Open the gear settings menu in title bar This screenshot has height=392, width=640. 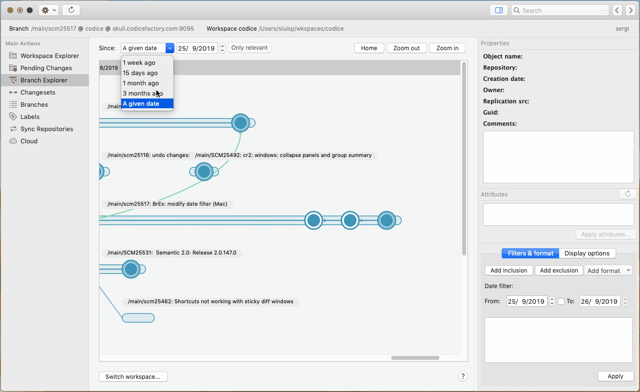pos(49,10)
